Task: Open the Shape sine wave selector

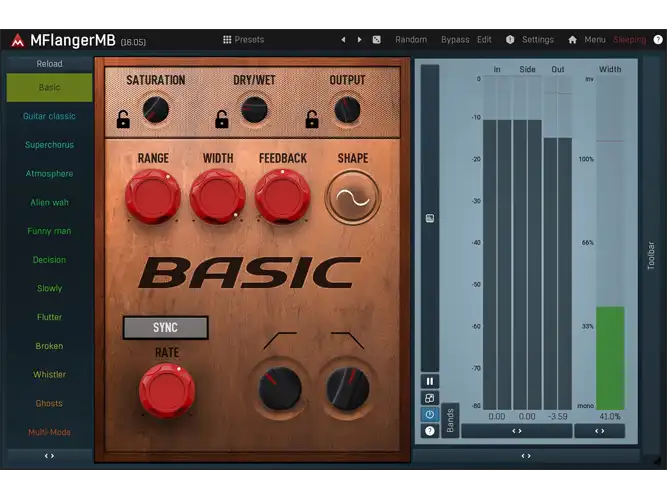Action: pyautogui.click(x=353, y=197)
